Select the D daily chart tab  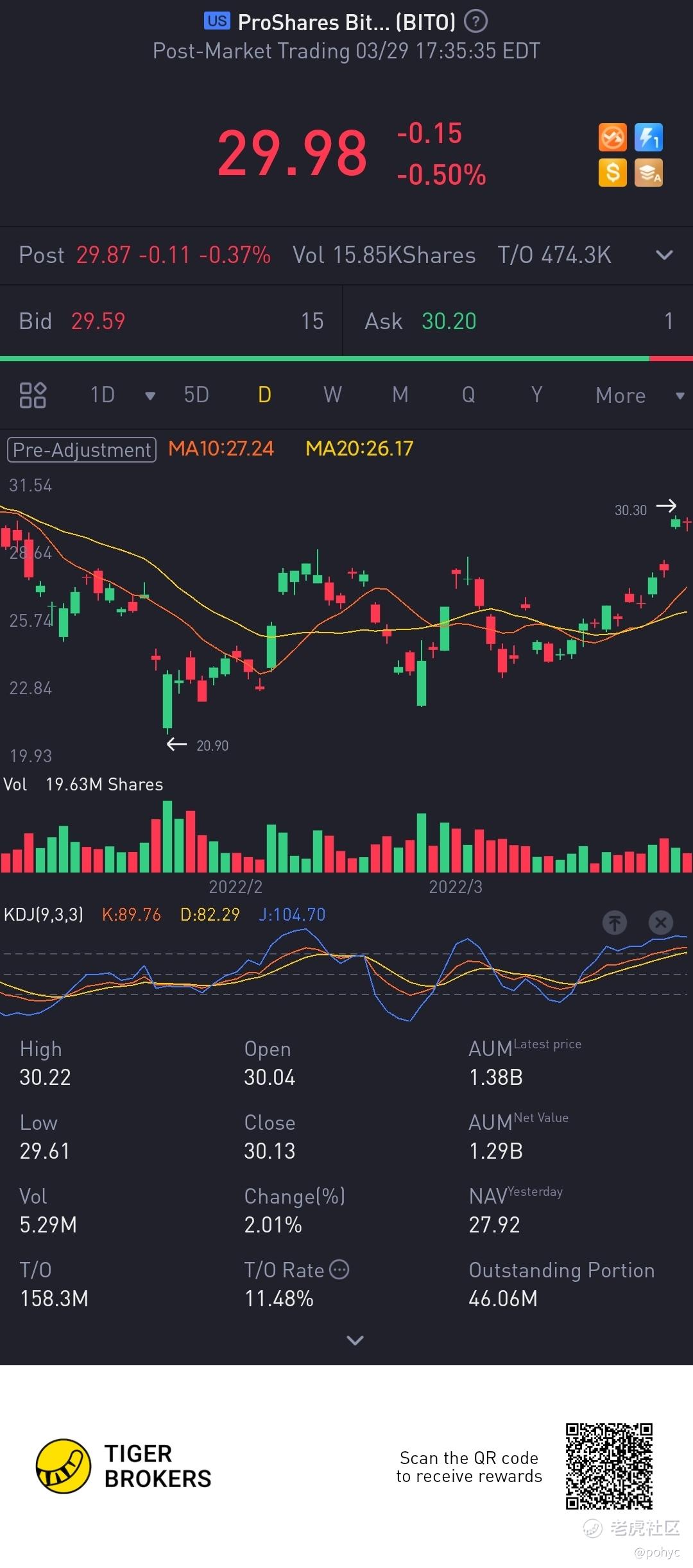coord(264,395)
